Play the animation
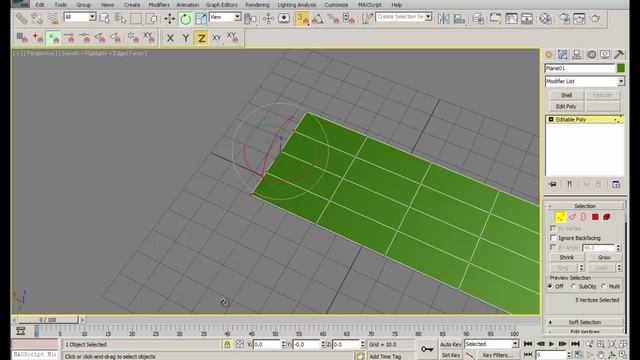 551,344
